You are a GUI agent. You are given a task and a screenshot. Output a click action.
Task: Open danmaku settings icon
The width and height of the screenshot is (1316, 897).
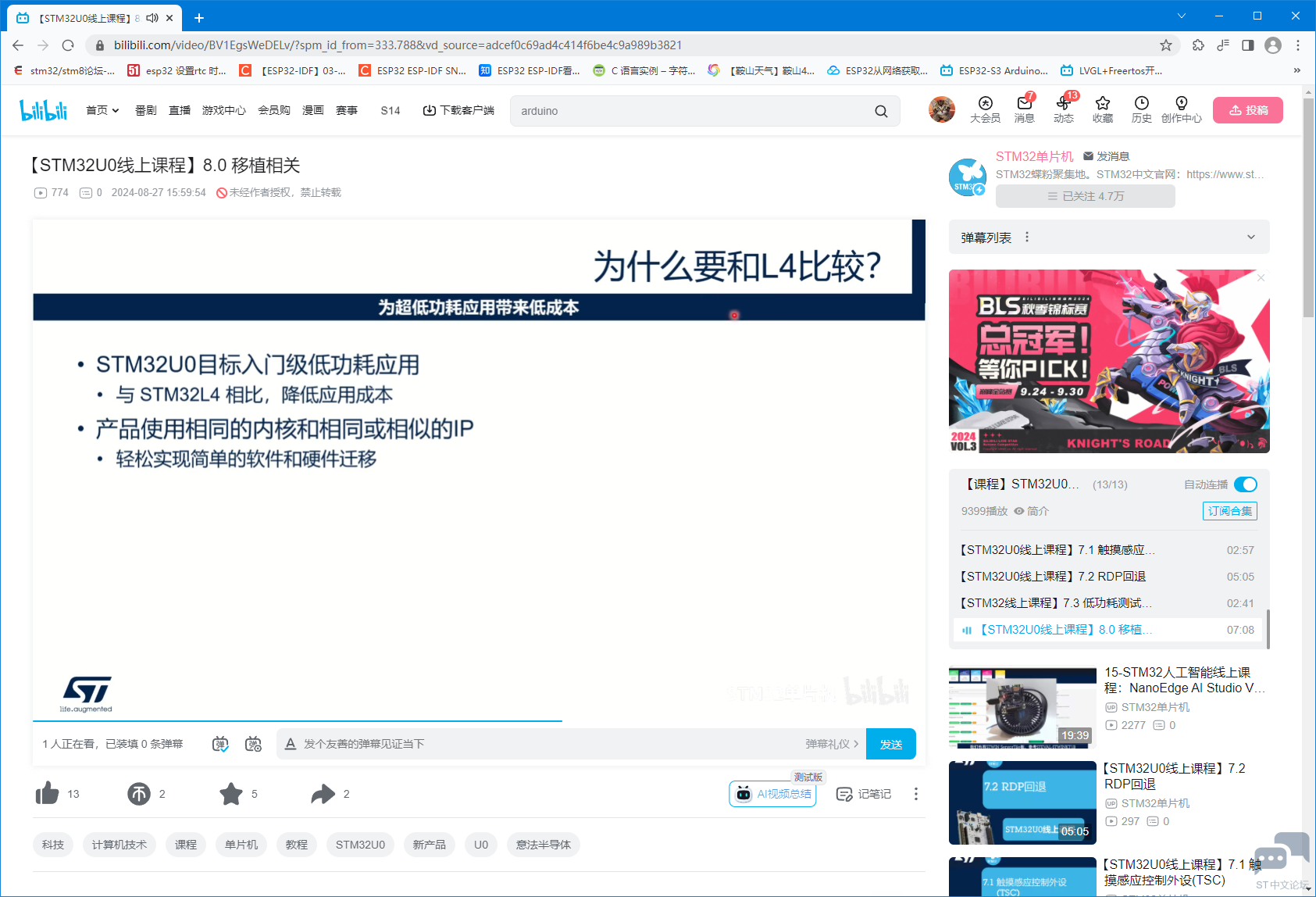tap(253, 744)
